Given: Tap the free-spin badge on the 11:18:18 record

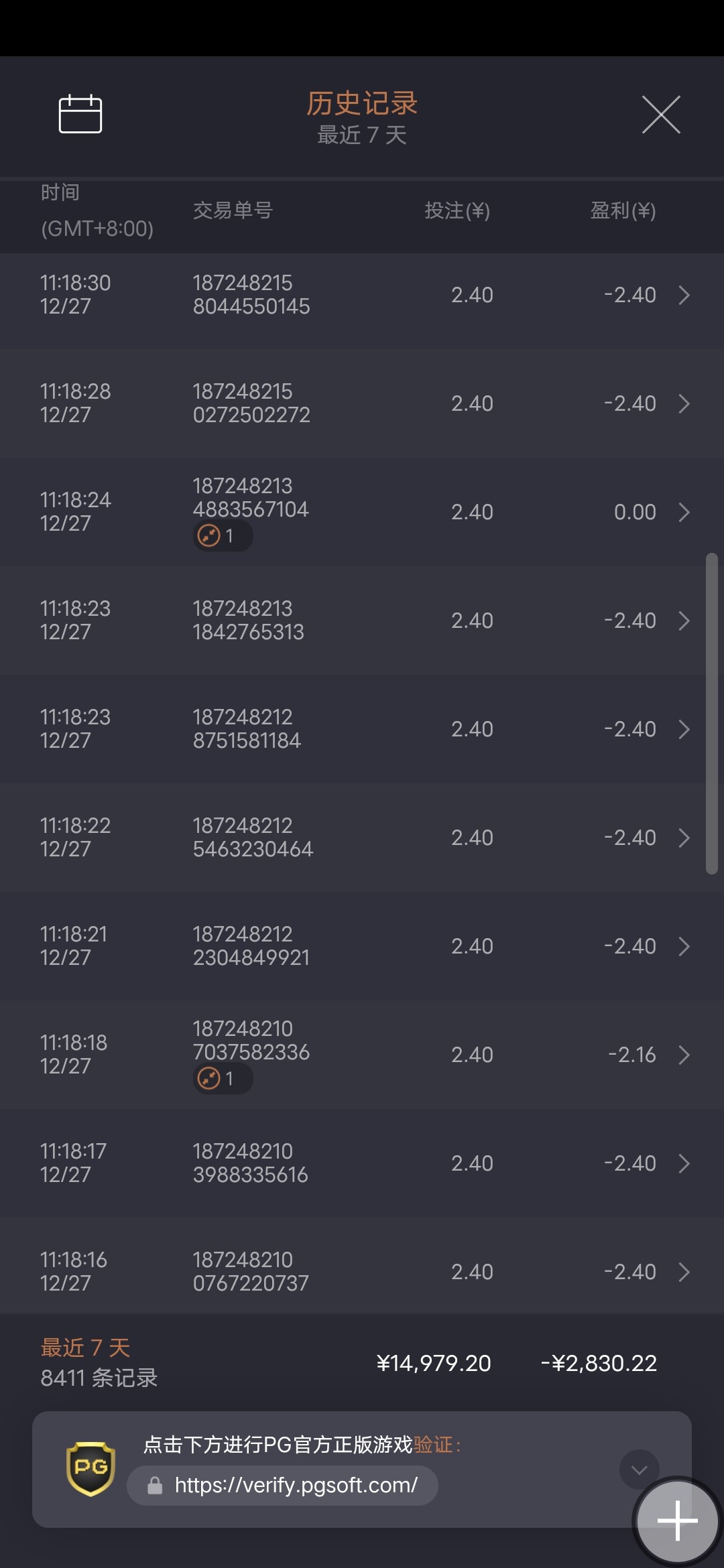Looking at the screenshot, I should click(x=223, y=1079).
